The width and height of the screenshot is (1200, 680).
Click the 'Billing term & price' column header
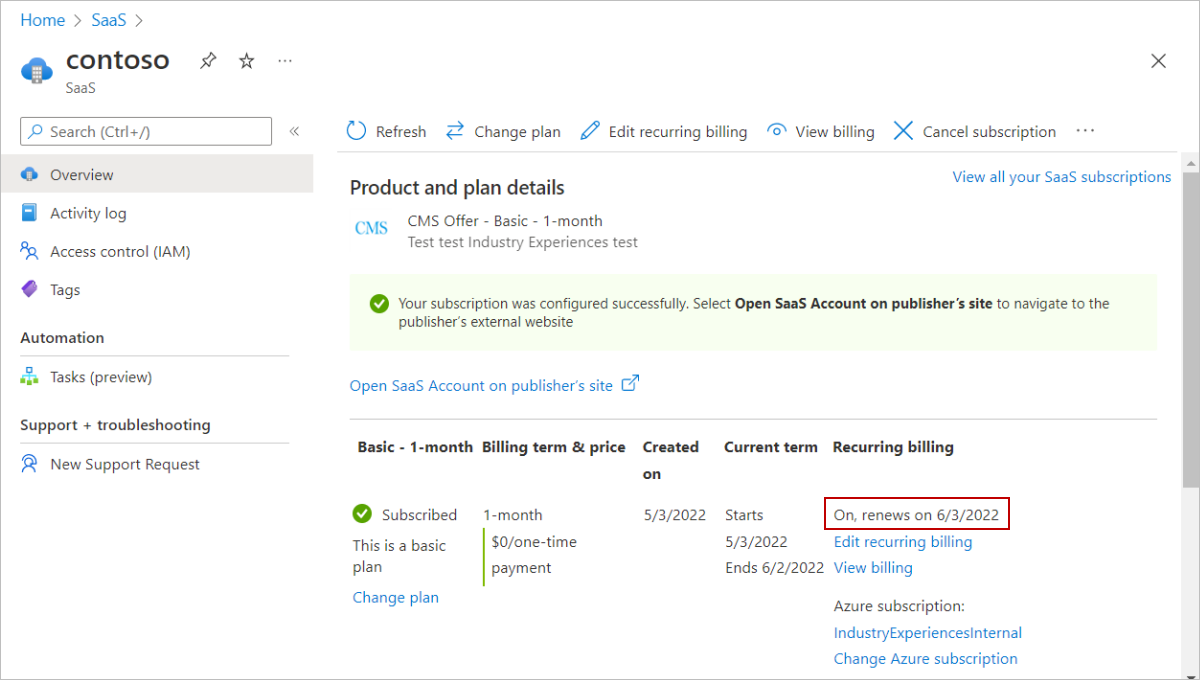click(553, 447)
